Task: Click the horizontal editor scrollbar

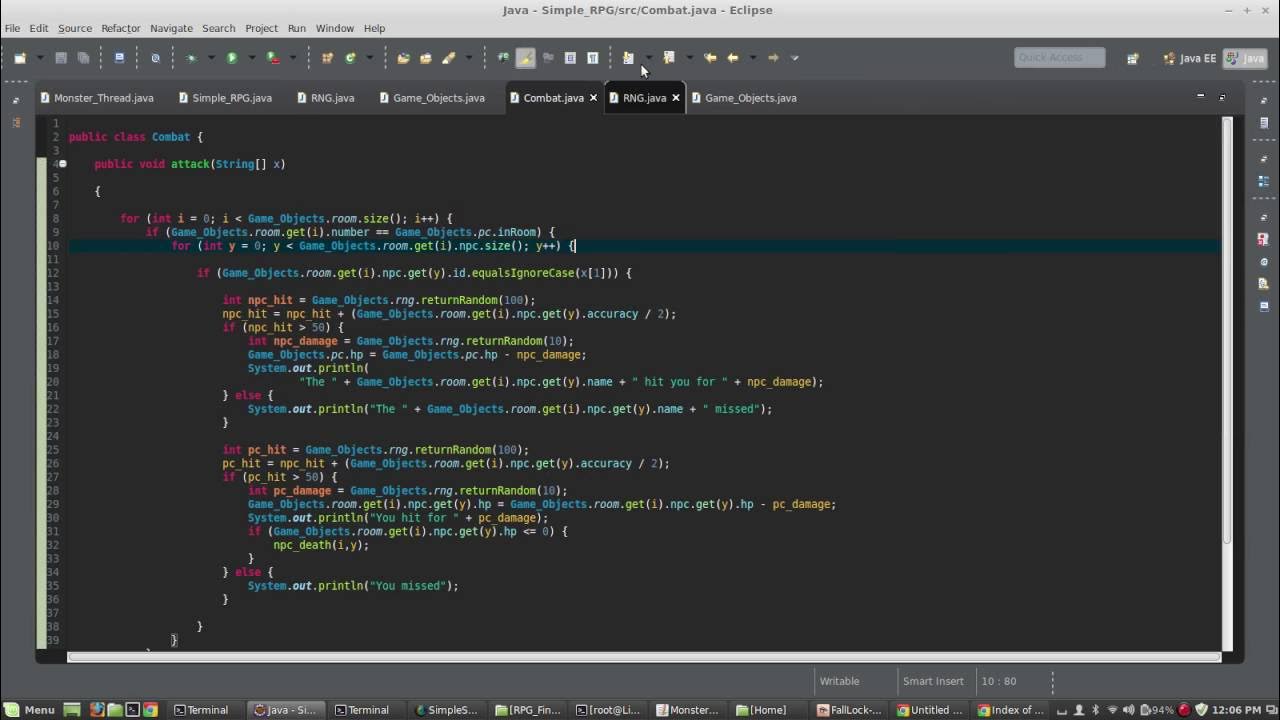Action: tap(644, 657)
